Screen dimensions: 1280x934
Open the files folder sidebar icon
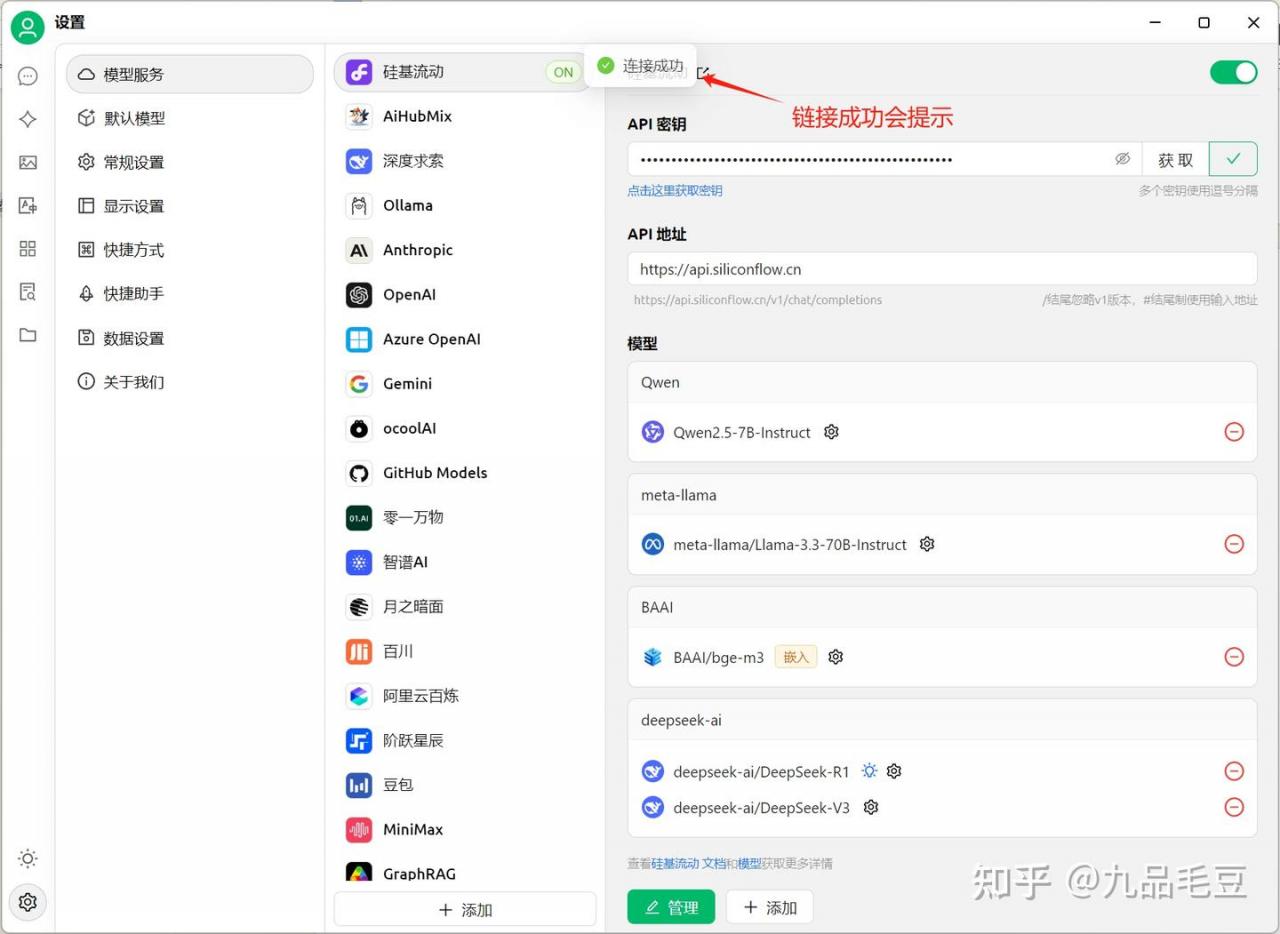[x=28, y=335]
